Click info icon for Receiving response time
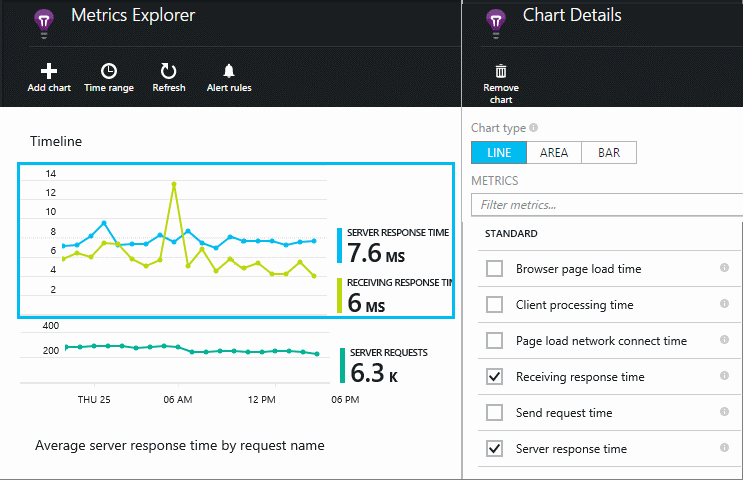This screenshot has width=743, height=480. 725,376
